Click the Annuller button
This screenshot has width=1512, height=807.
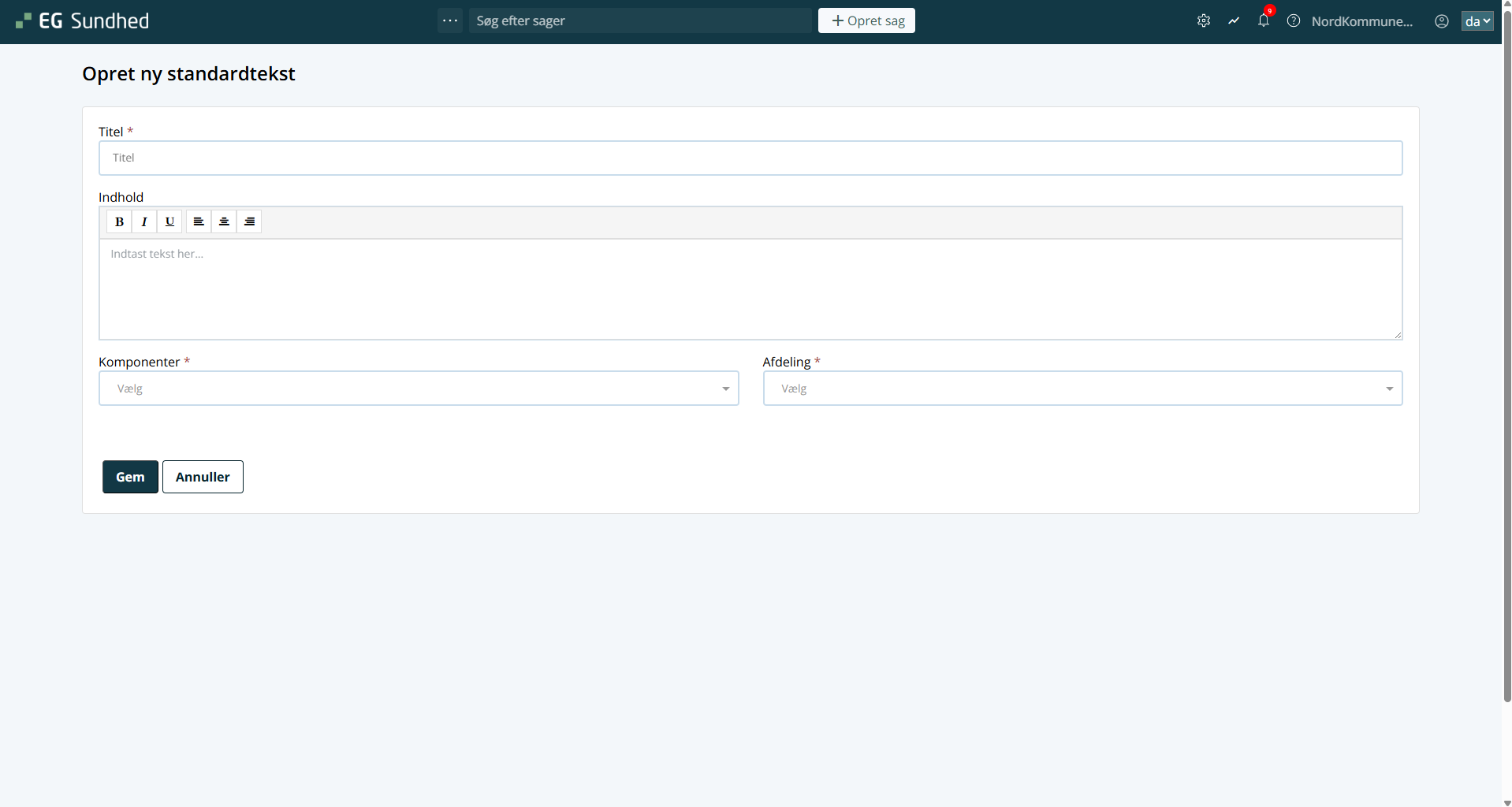(203, 477)
